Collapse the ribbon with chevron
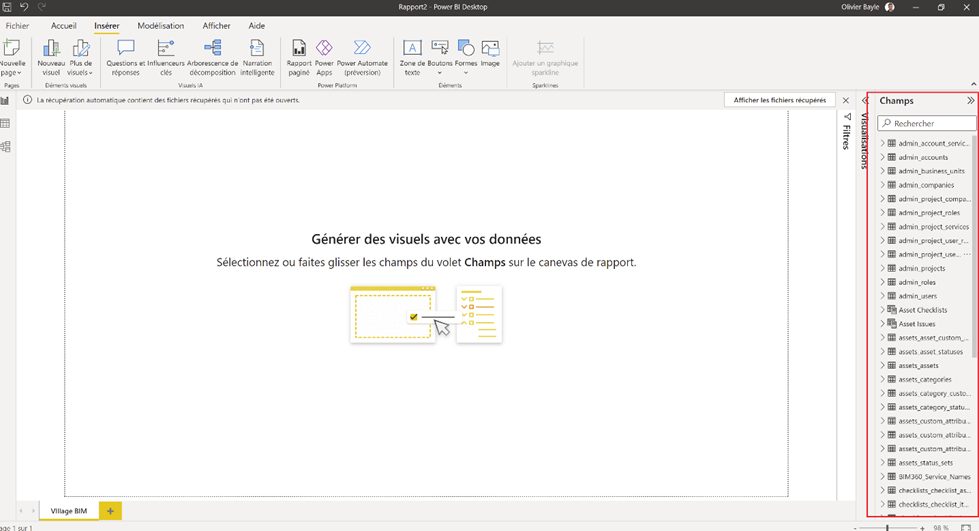Screen dimensions: 979x531 click(x=973, y=84)
